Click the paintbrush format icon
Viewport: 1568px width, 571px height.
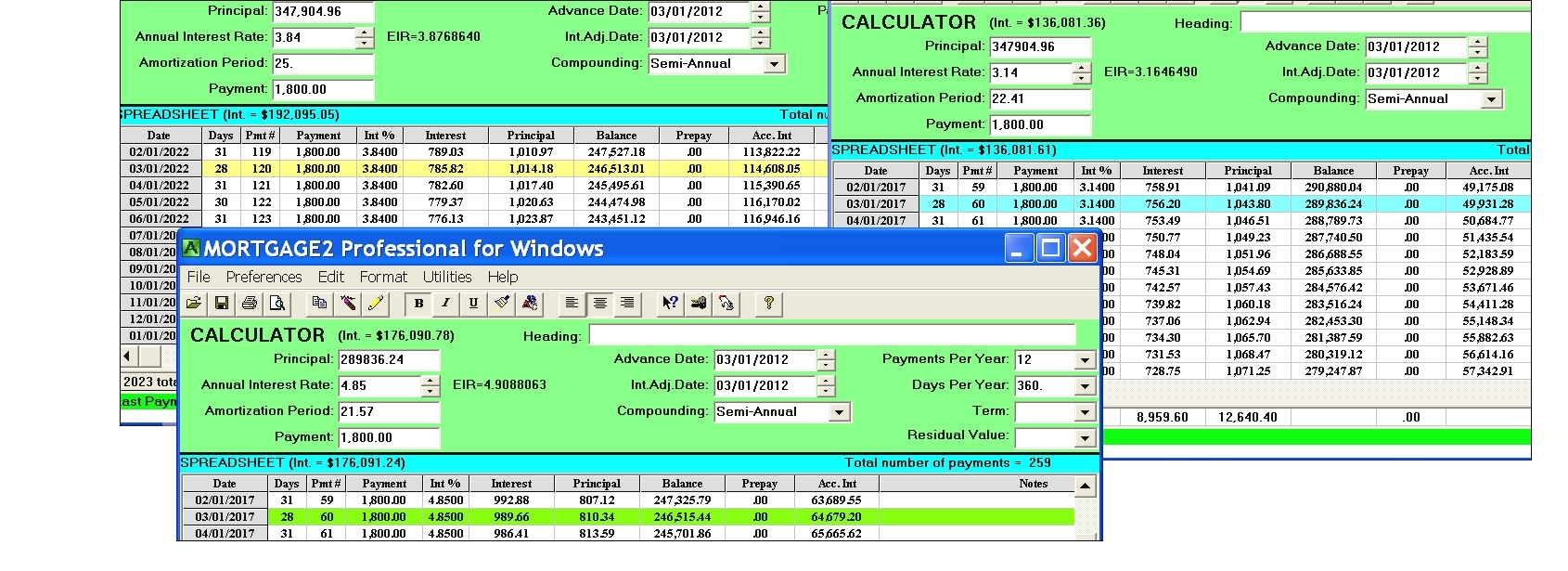502,303
